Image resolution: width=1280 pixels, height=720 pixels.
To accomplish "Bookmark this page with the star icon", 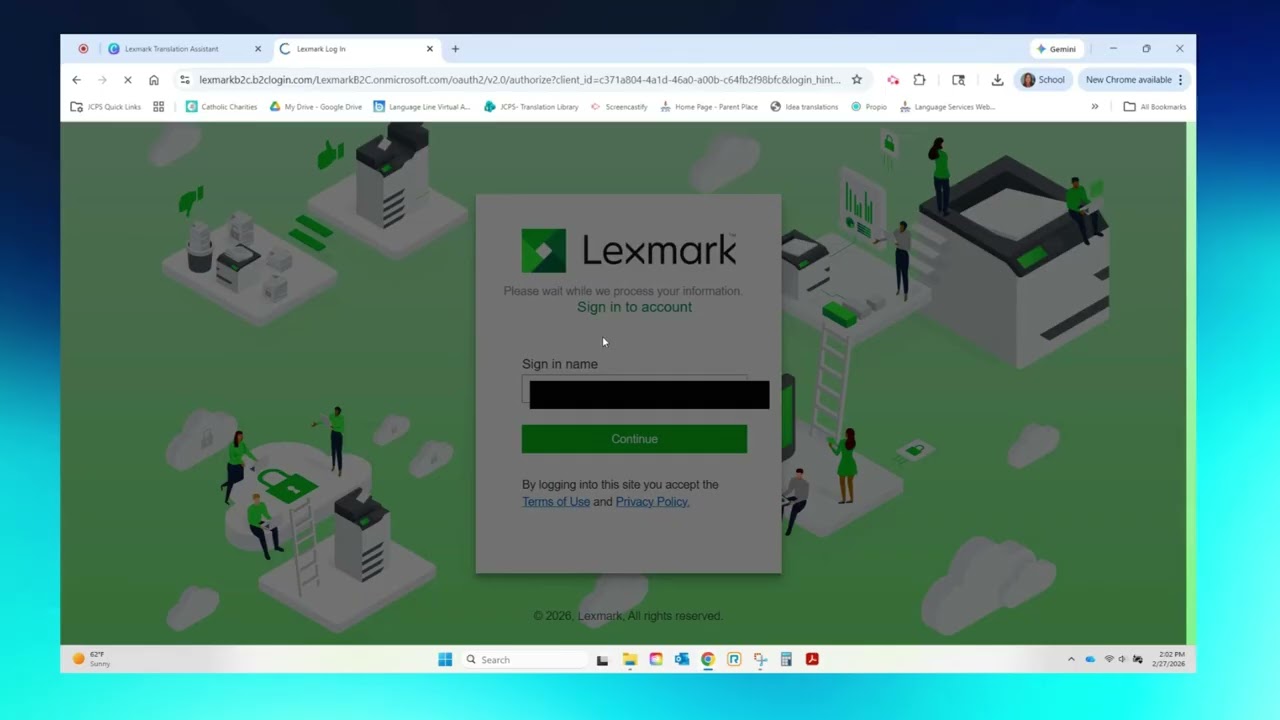I will (x=857, y=80).
